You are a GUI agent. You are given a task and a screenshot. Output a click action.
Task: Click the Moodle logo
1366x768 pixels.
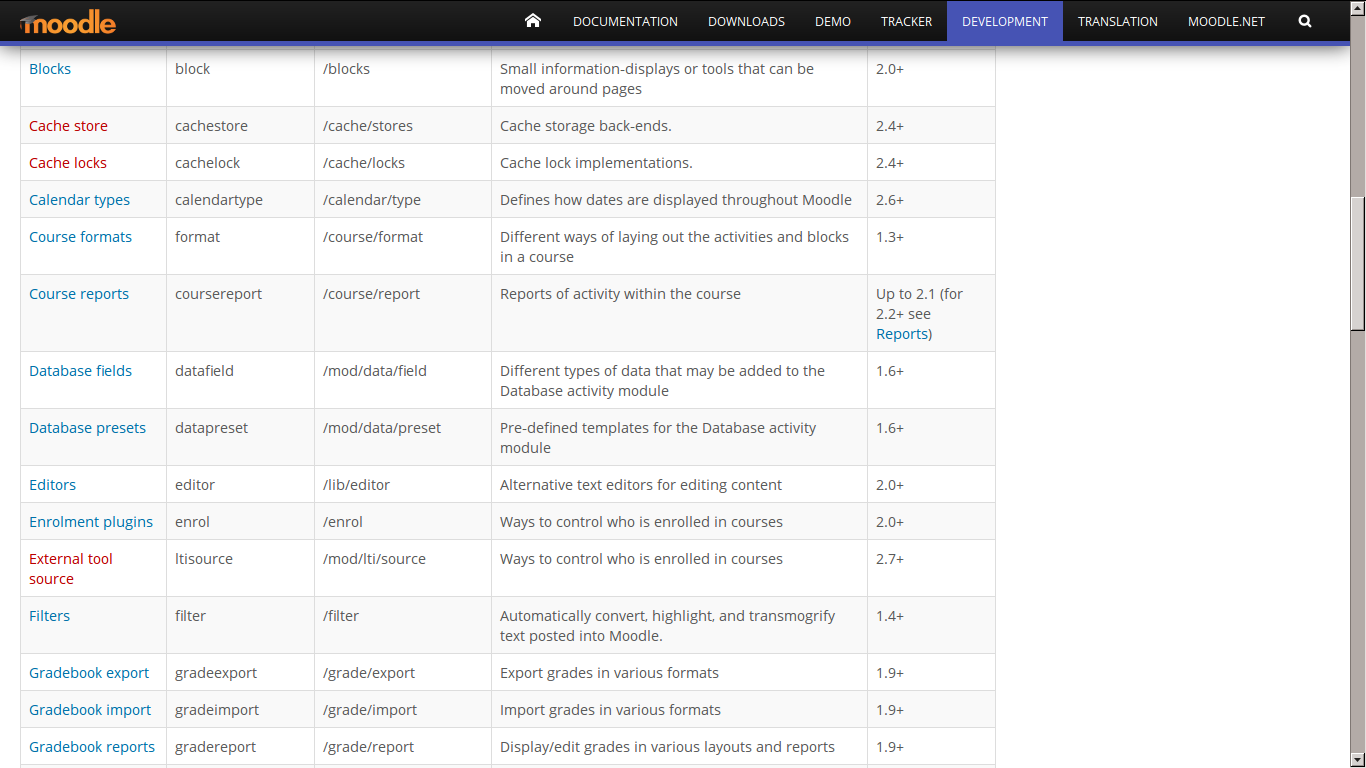pyautogui.click(x=68, y=21)
